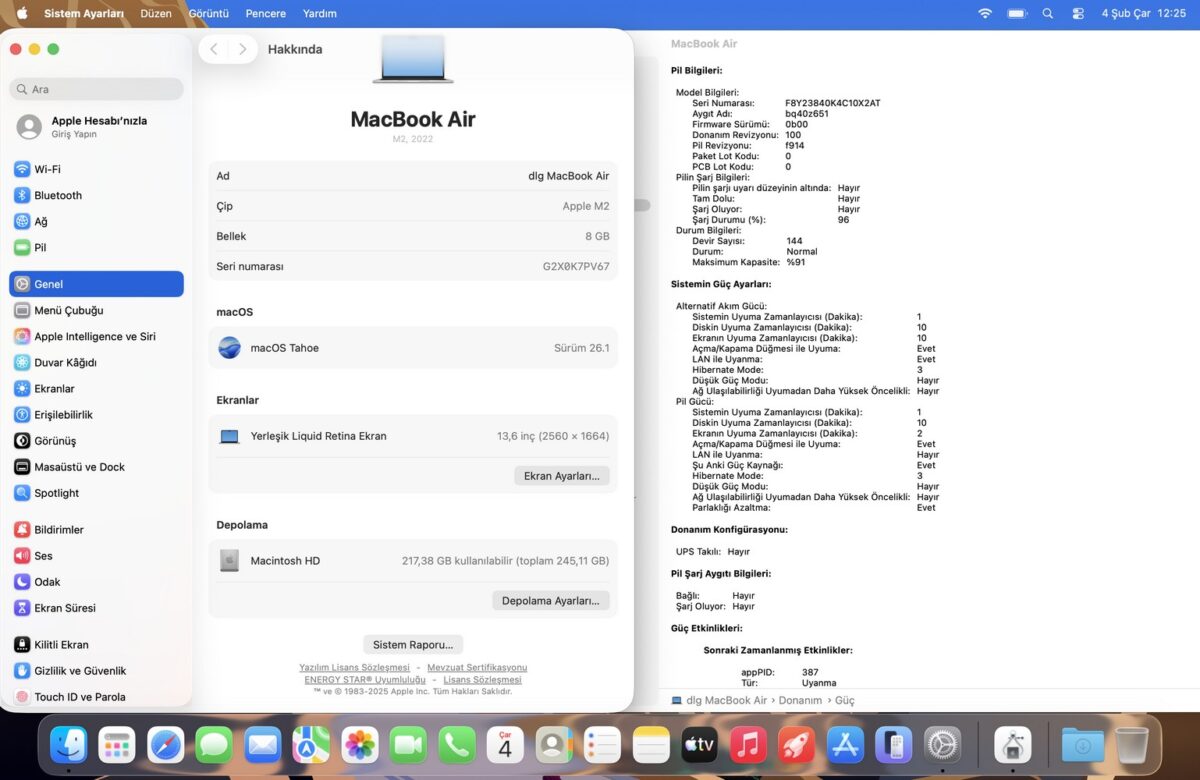Open Spotlight settings in the sidebar
The height and width of the screenshot is (780, 1200).
96,492
